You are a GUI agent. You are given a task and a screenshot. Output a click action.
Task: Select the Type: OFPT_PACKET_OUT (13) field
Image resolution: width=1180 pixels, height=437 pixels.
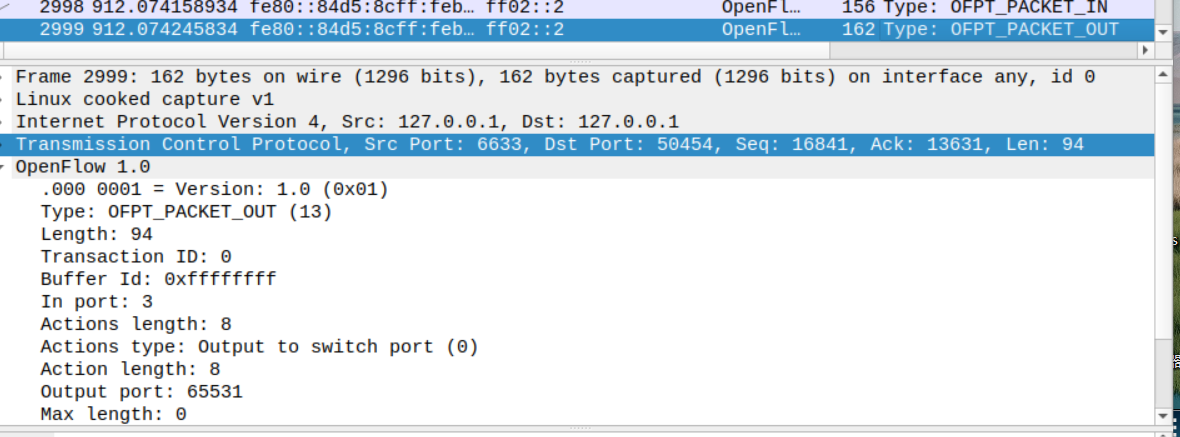point(186,212)
